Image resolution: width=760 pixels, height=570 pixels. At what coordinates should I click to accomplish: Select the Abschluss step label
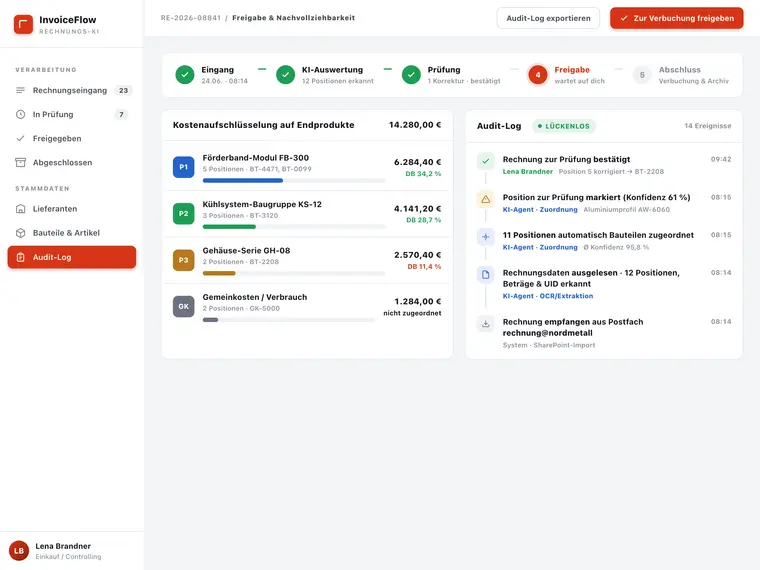tap(680, 70)
